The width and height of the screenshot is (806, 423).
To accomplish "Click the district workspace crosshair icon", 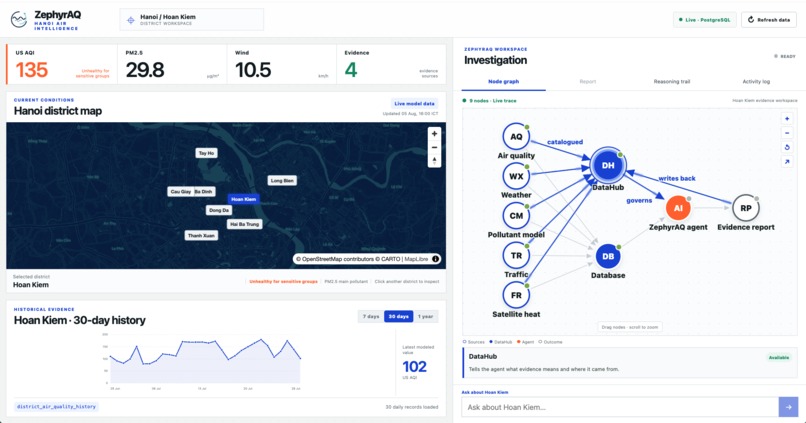I will click(x=131, y=20).
